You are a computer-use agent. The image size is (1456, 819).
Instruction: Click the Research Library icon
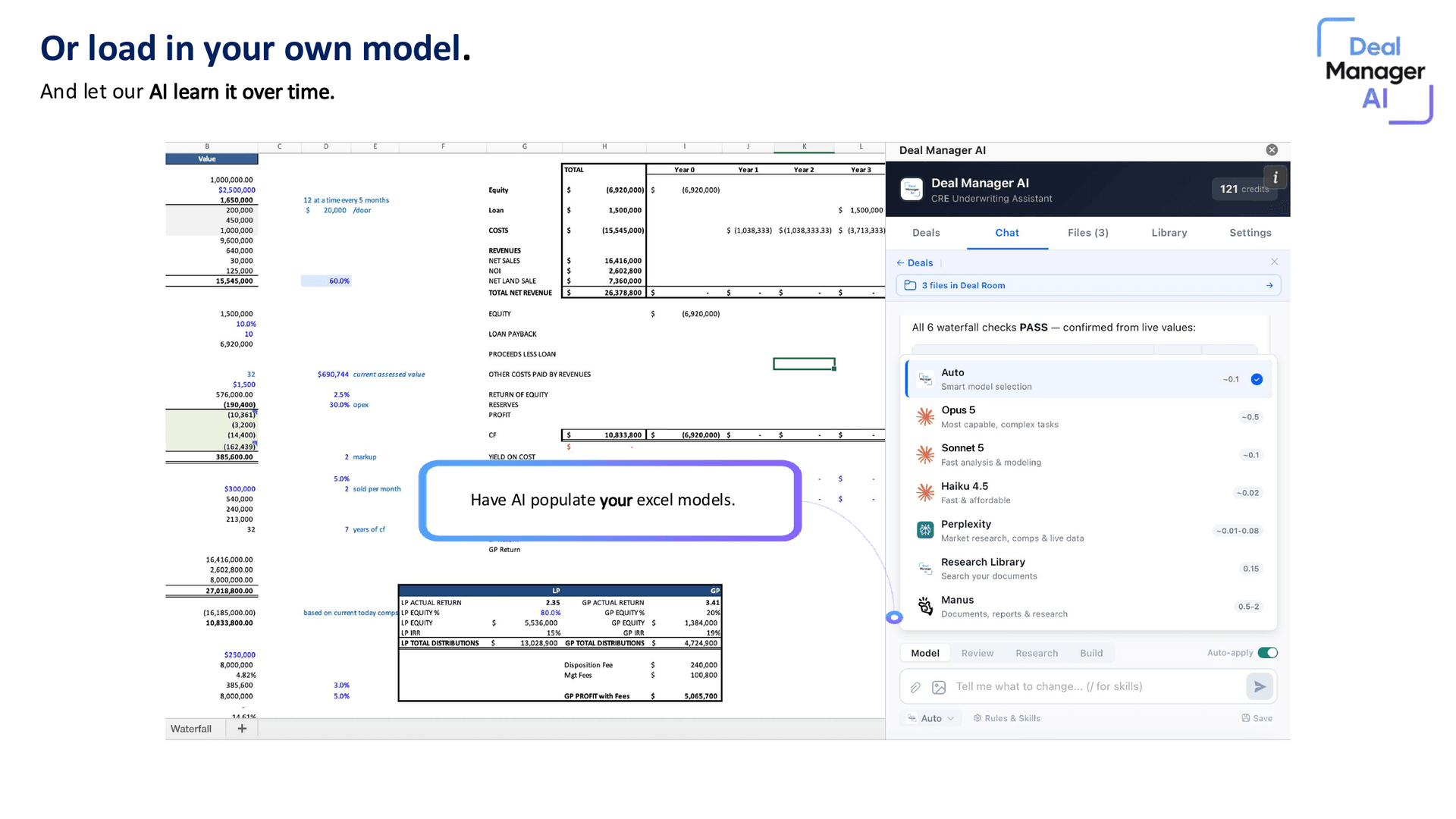(925, 568)
